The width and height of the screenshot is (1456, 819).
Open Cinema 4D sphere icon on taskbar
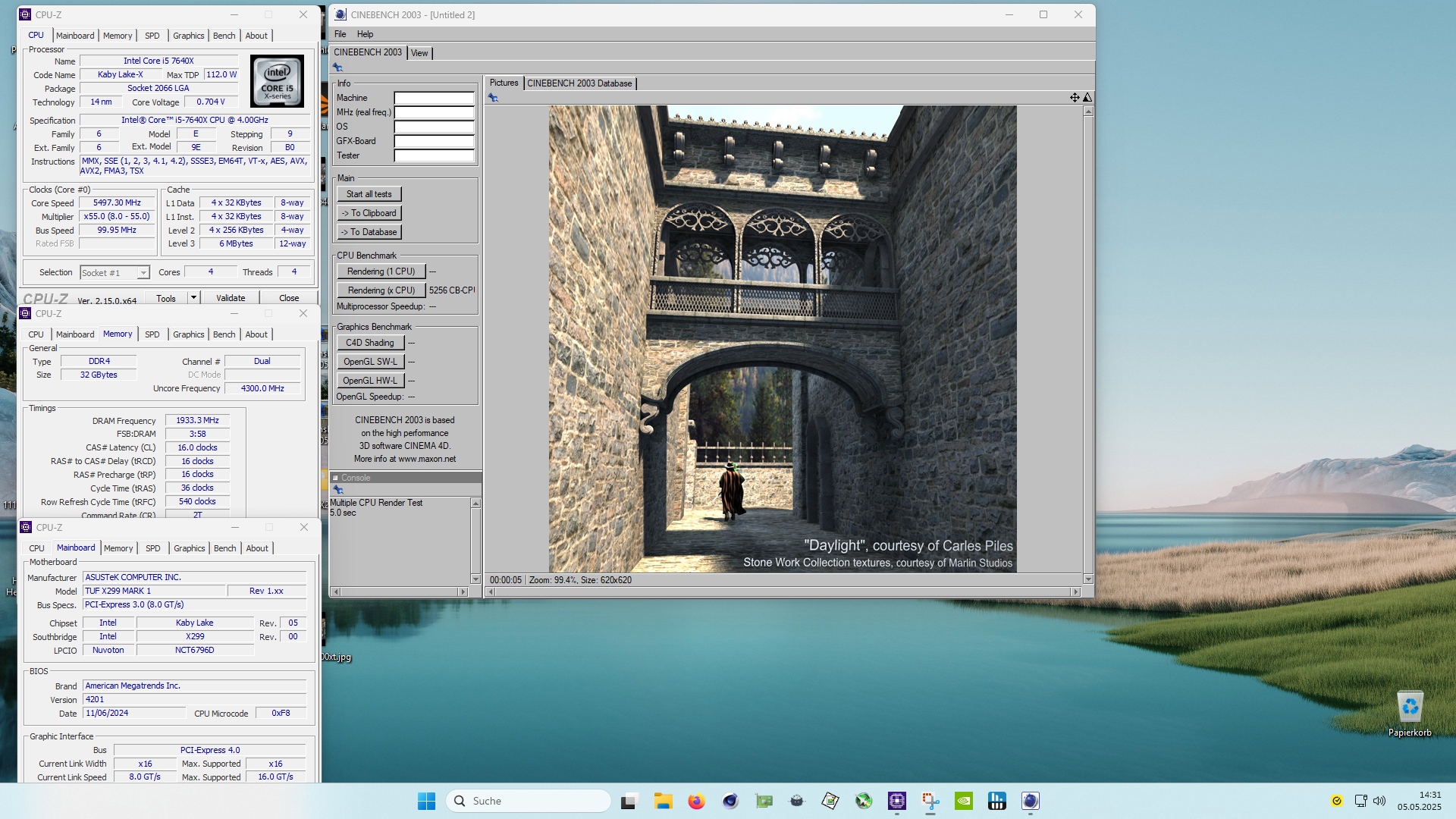730,801
